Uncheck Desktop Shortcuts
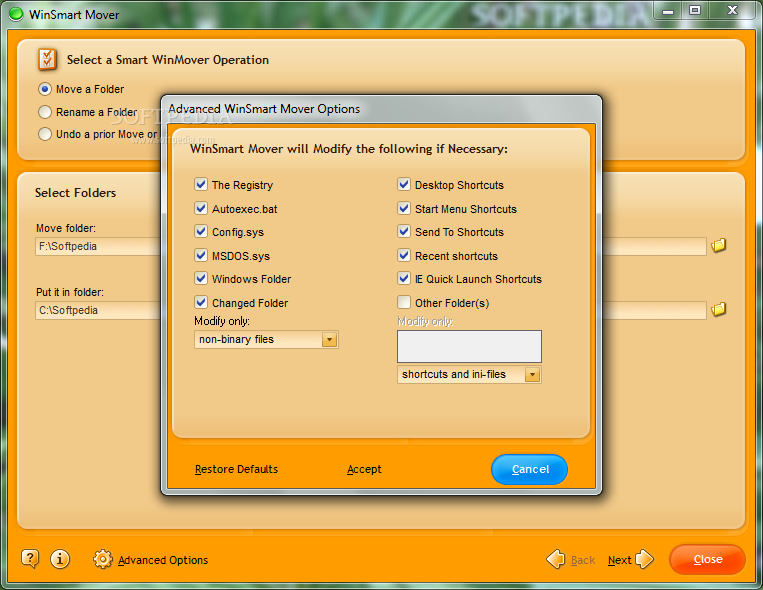This screenshot has width=763, height=590. [x=403, y=184]
